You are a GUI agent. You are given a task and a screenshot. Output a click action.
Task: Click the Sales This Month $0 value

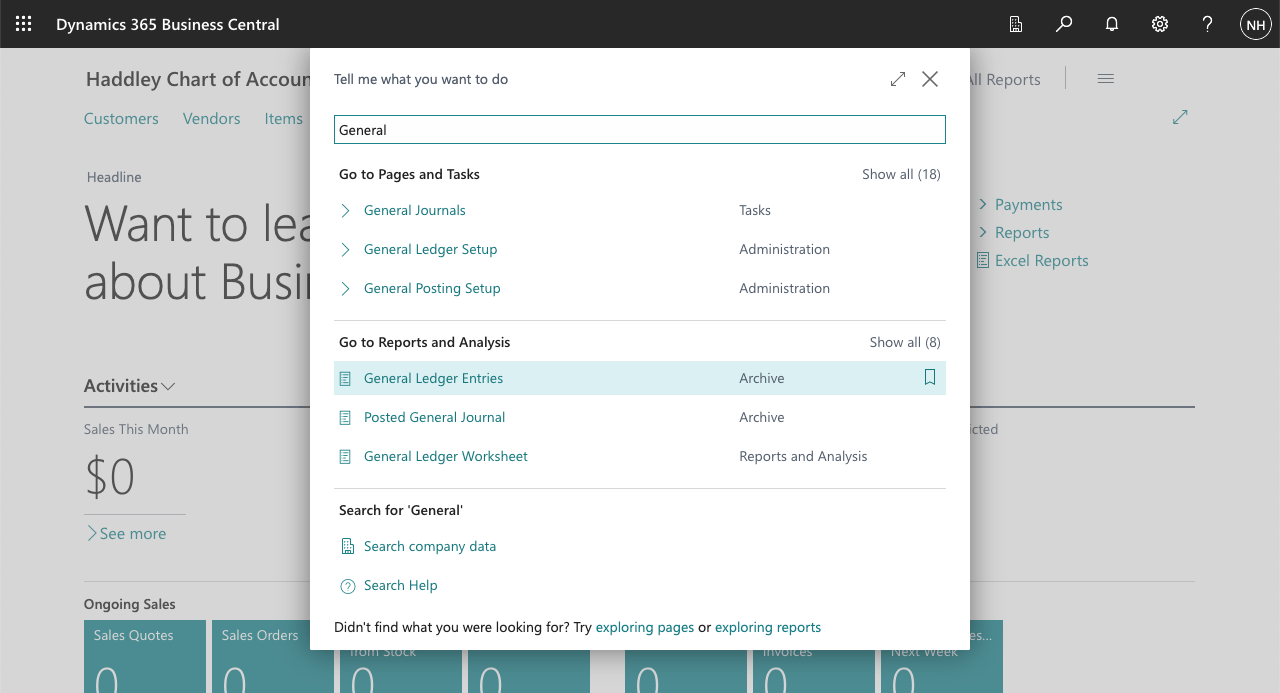pos(110,477)
